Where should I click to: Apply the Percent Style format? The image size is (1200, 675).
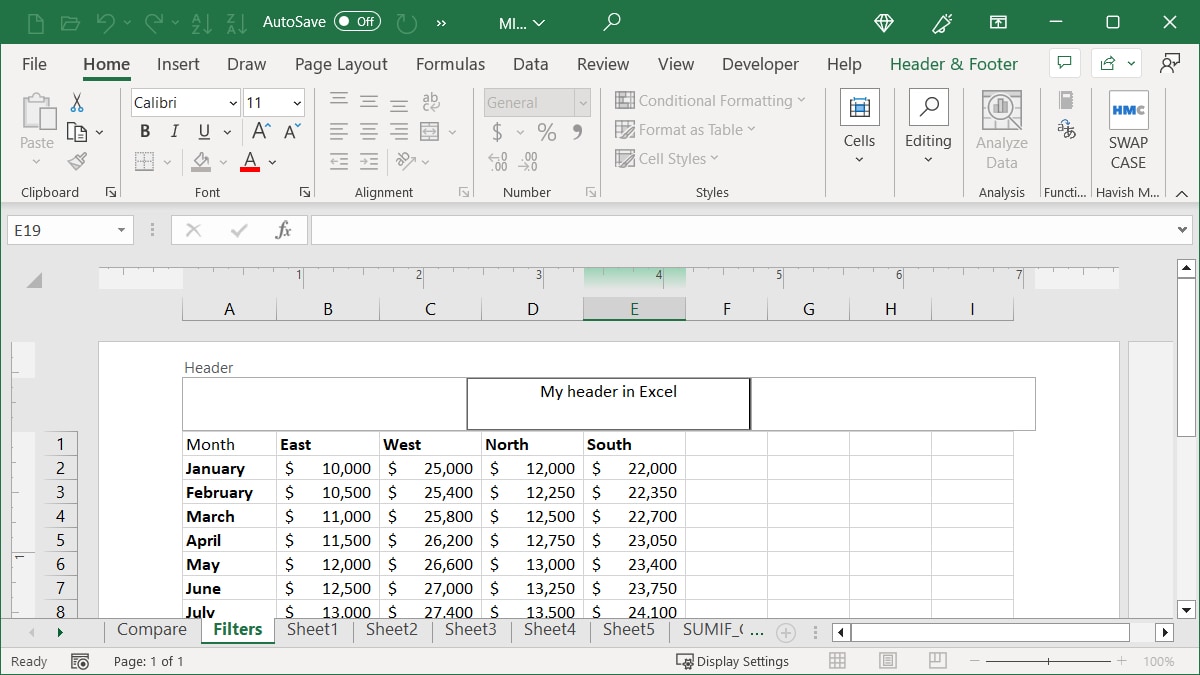[x=545, y=130]
